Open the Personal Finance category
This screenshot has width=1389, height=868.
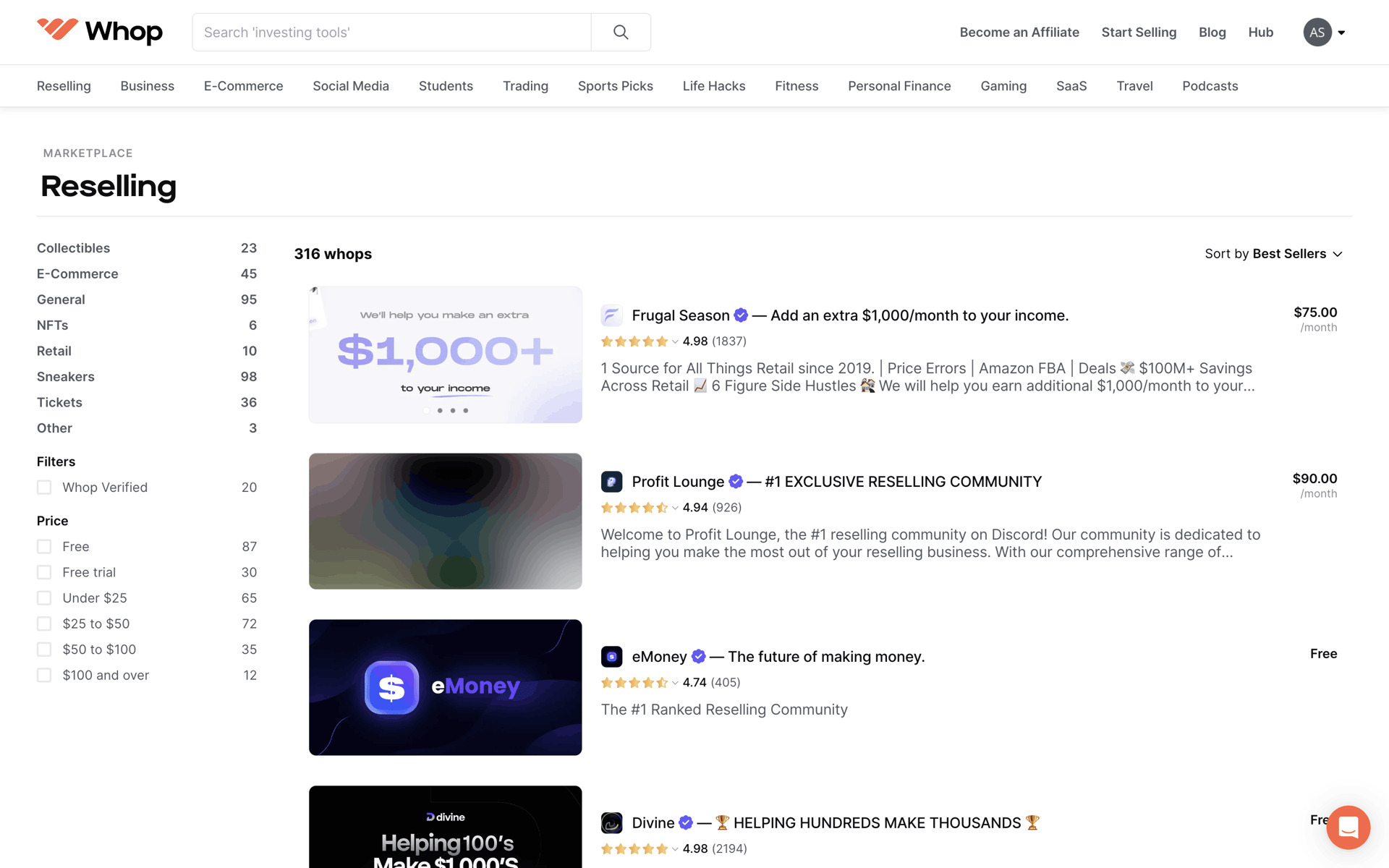click(x=899, y=86)
